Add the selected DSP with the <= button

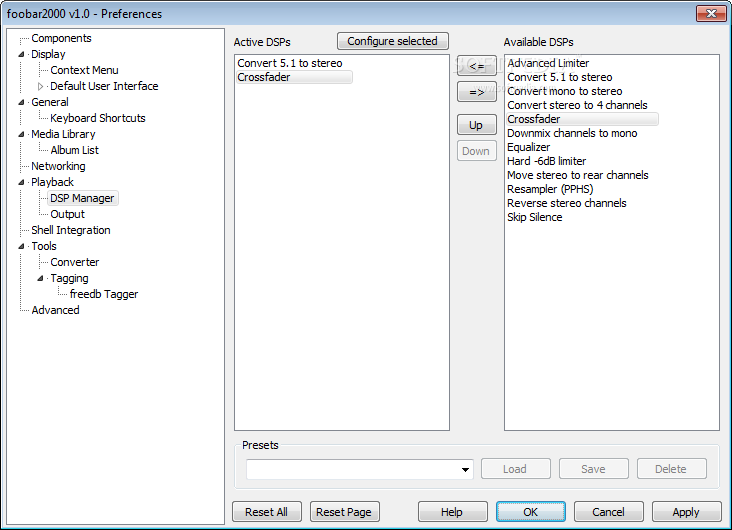(x=477, y=66)
